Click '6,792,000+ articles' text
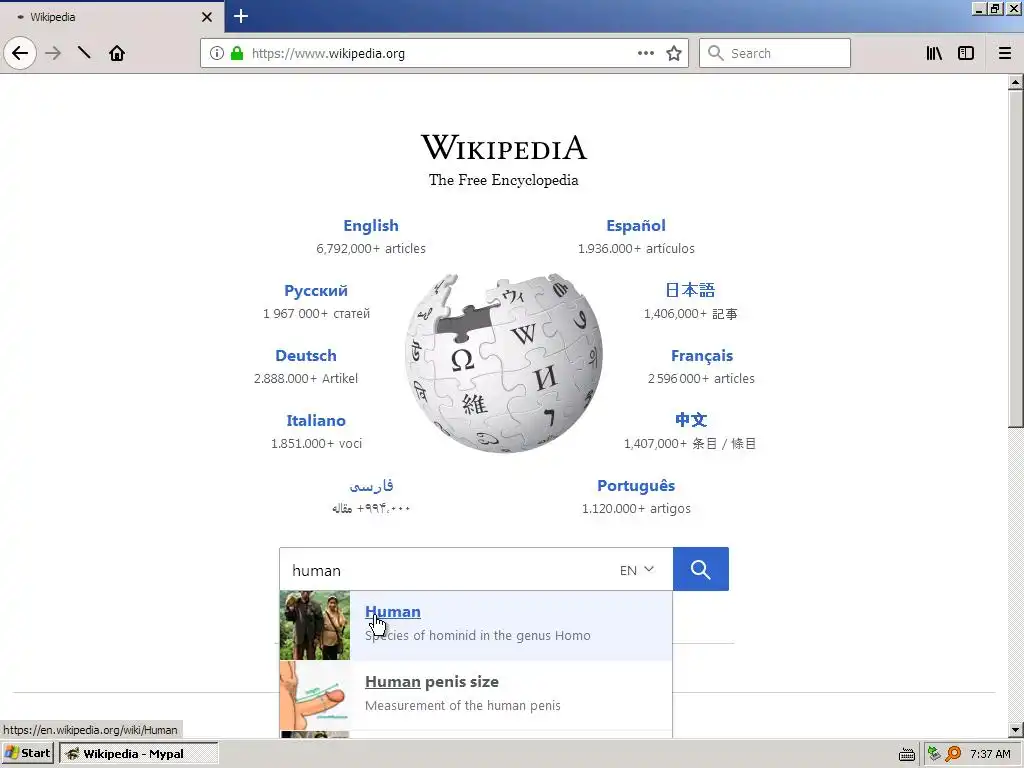This screenshot has height=768, width=1024. click(371, 248)
